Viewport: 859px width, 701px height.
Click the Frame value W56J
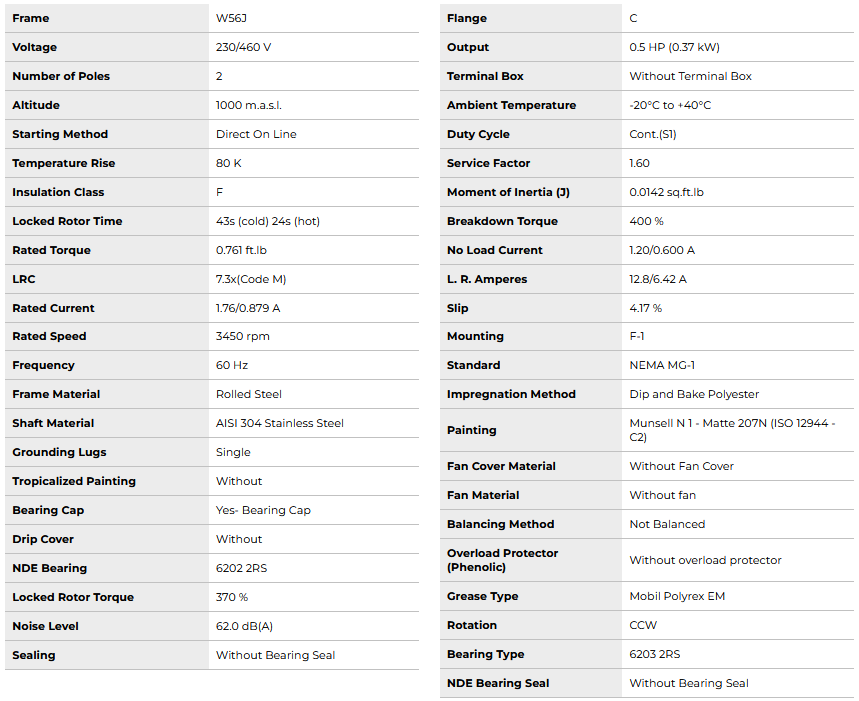point(232,18)
